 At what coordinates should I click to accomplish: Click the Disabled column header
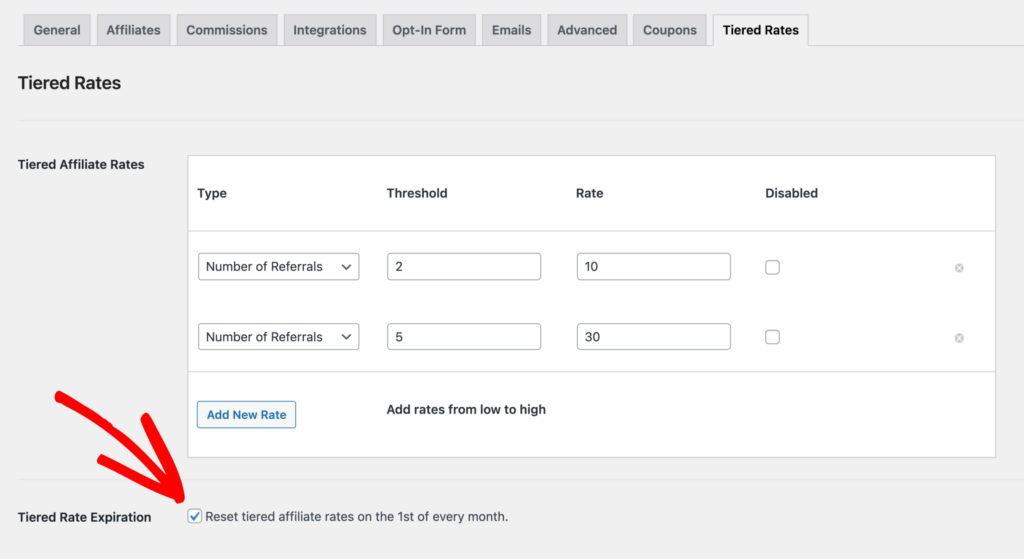coord(792,193)
